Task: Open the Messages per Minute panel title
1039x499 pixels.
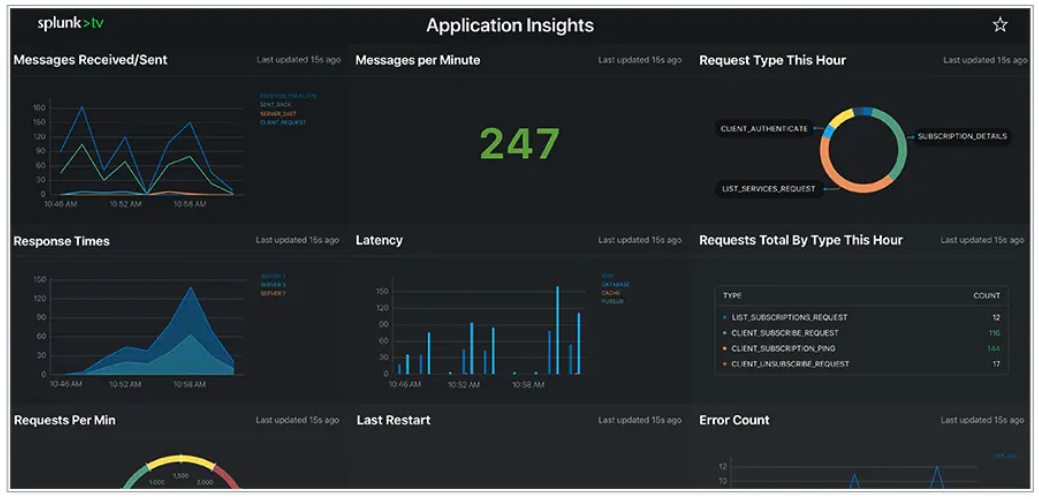Action: pyautogui.click(x=417, y=60)
